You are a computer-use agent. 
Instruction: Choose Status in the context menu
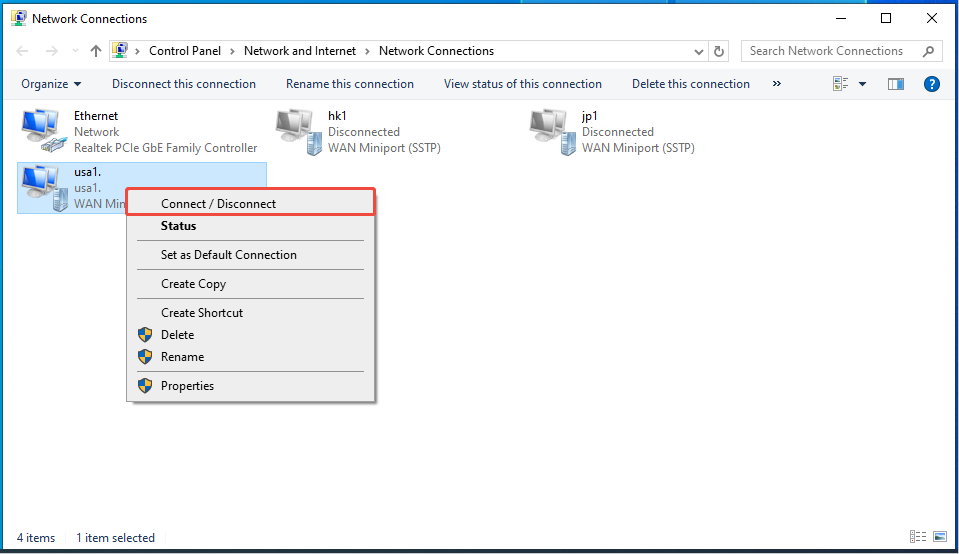(251, 226)
